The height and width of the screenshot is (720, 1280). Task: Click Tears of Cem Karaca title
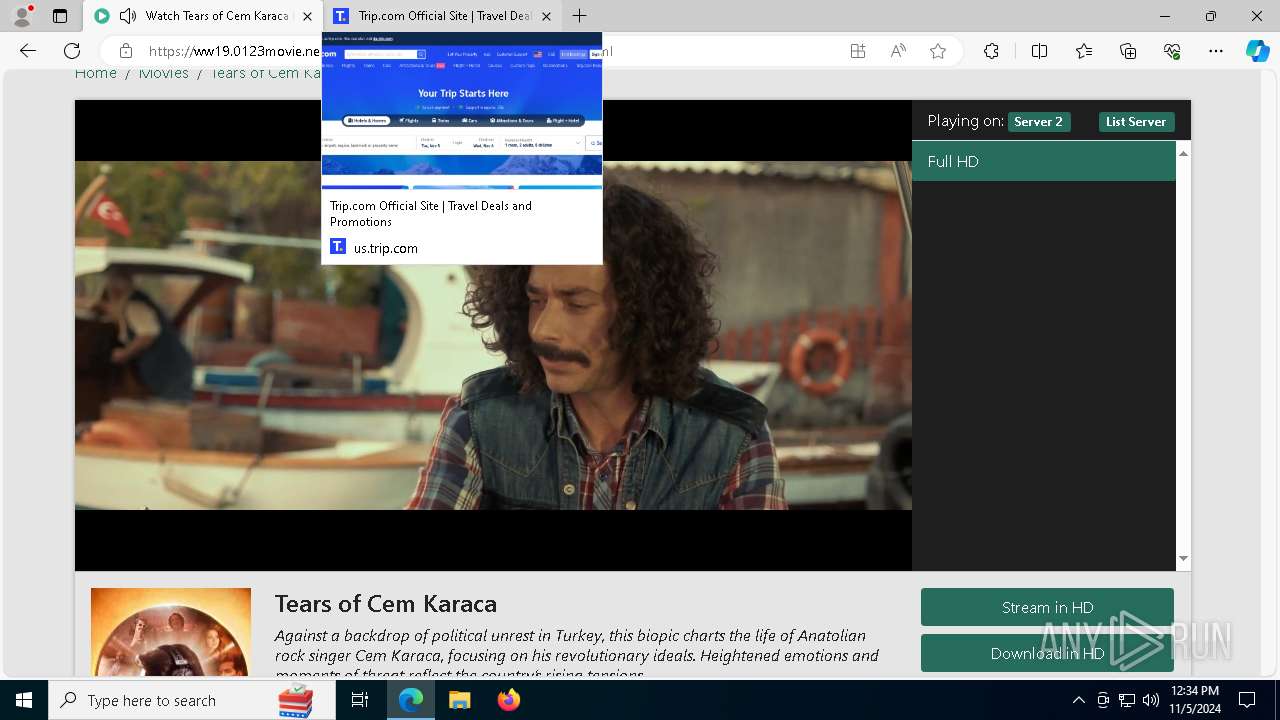coord(386,604)
